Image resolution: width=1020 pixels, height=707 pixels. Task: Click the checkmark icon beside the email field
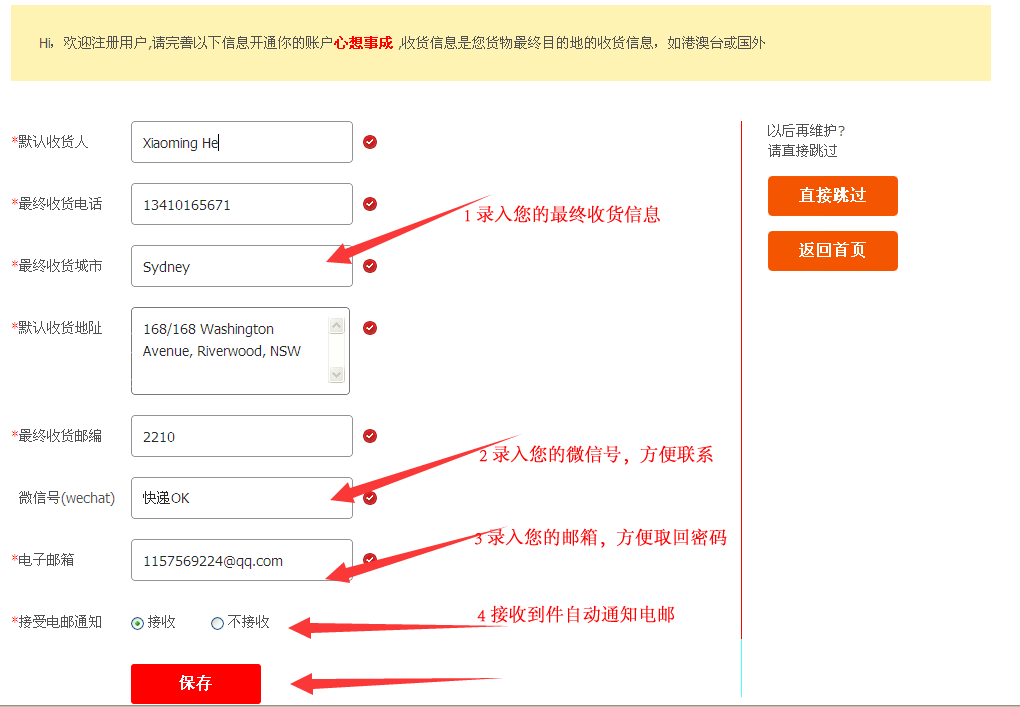pyautogui.click(x=370, y=560)
